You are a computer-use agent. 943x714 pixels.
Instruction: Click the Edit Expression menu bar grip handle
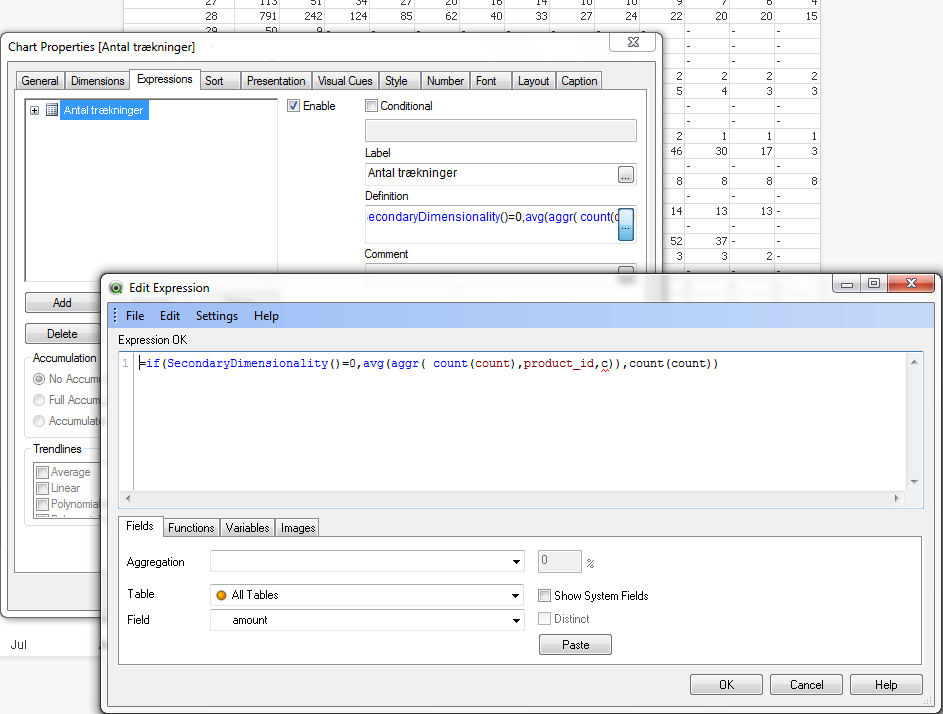[115, 316]
